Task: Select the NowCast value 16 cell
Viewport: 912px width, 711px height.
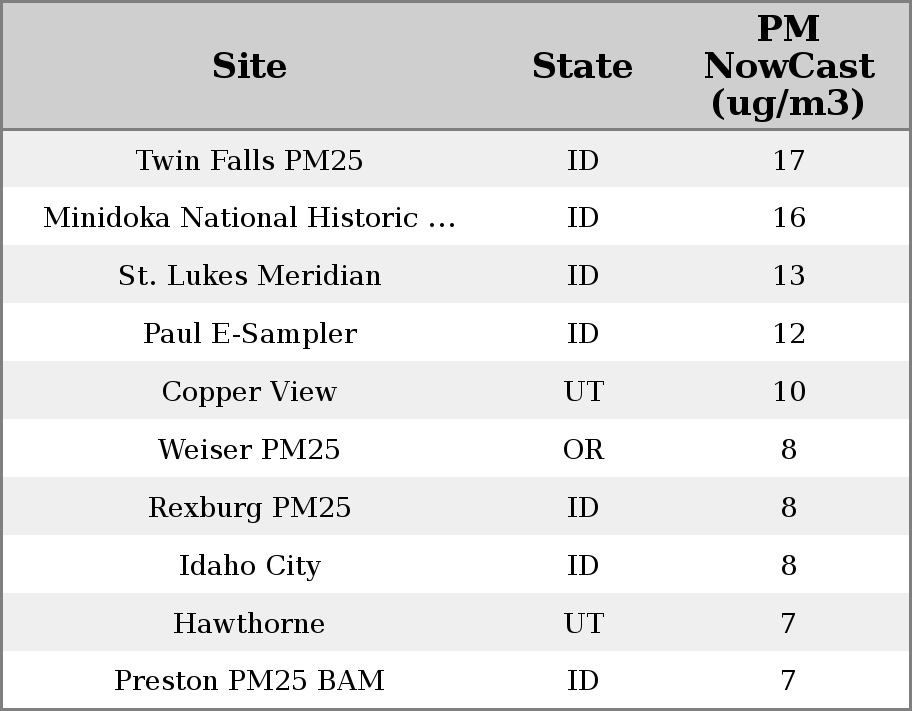Action: point(788,218)
